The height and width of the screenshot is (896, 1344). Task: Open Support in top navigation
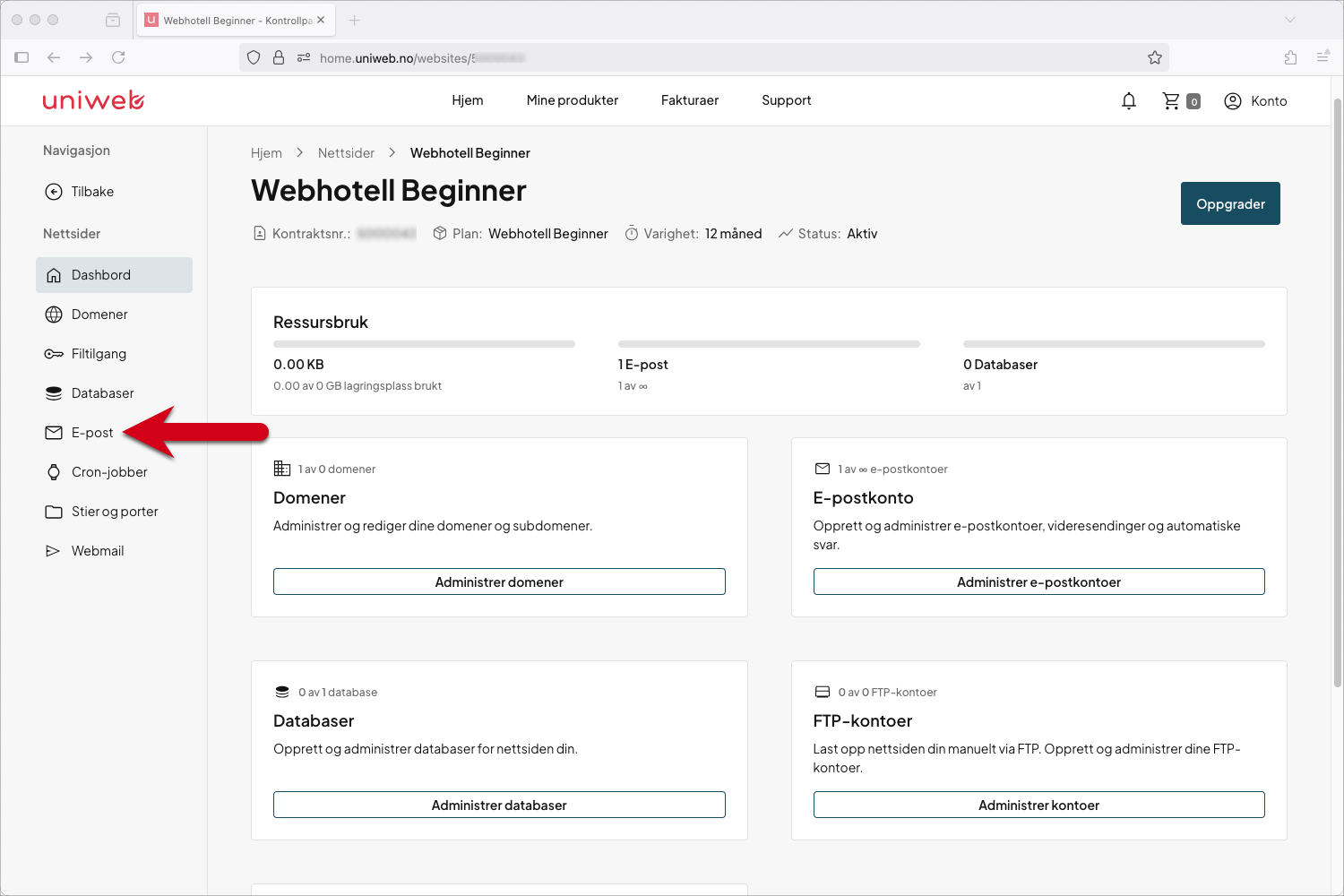(x=787, y=100)
